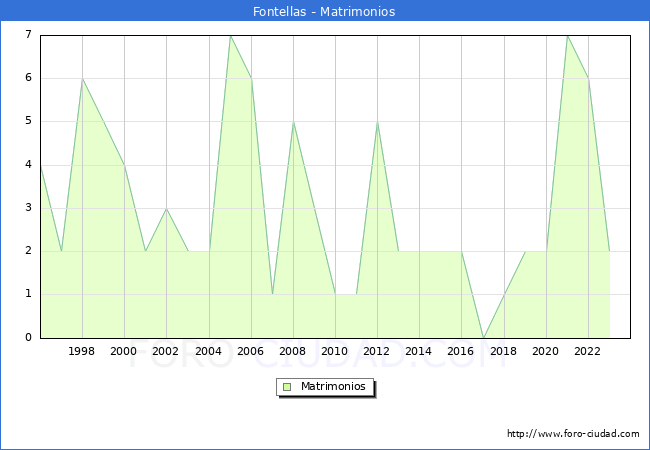Click the Matrimonios legend label
The width and height of the screenshot is (650, 450).
pyautogui.click(x=333, y=386)
